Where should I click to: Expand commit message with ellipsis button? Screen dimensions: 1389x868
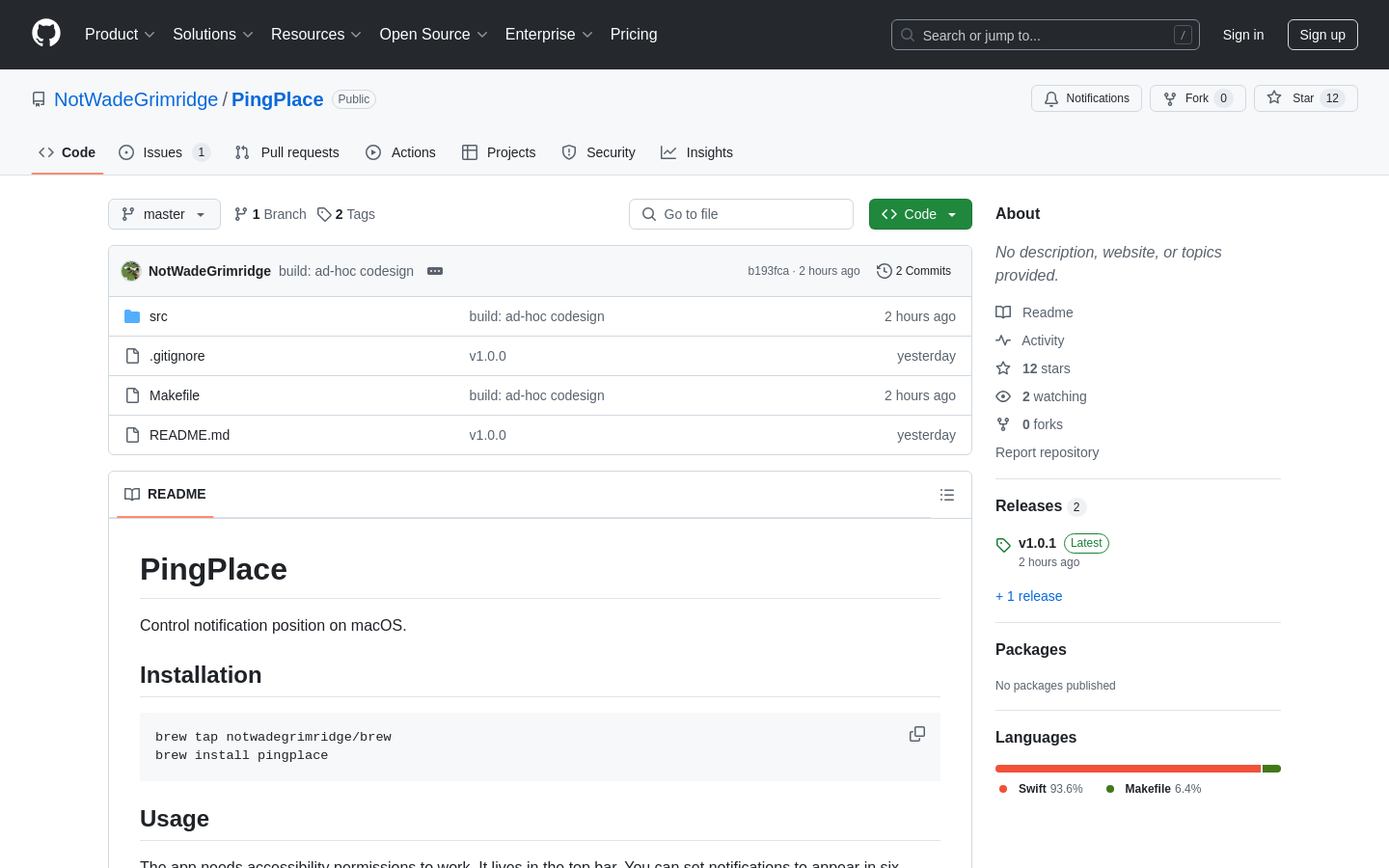tap(435, 271)
